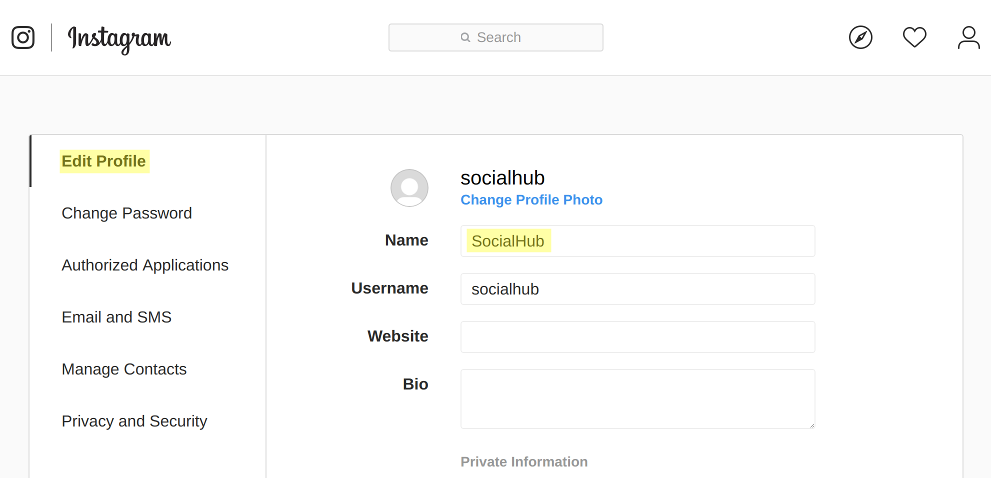Click the Bio textarea resize handle
This screenshot has width=991, height=478.
coord(810,424)
